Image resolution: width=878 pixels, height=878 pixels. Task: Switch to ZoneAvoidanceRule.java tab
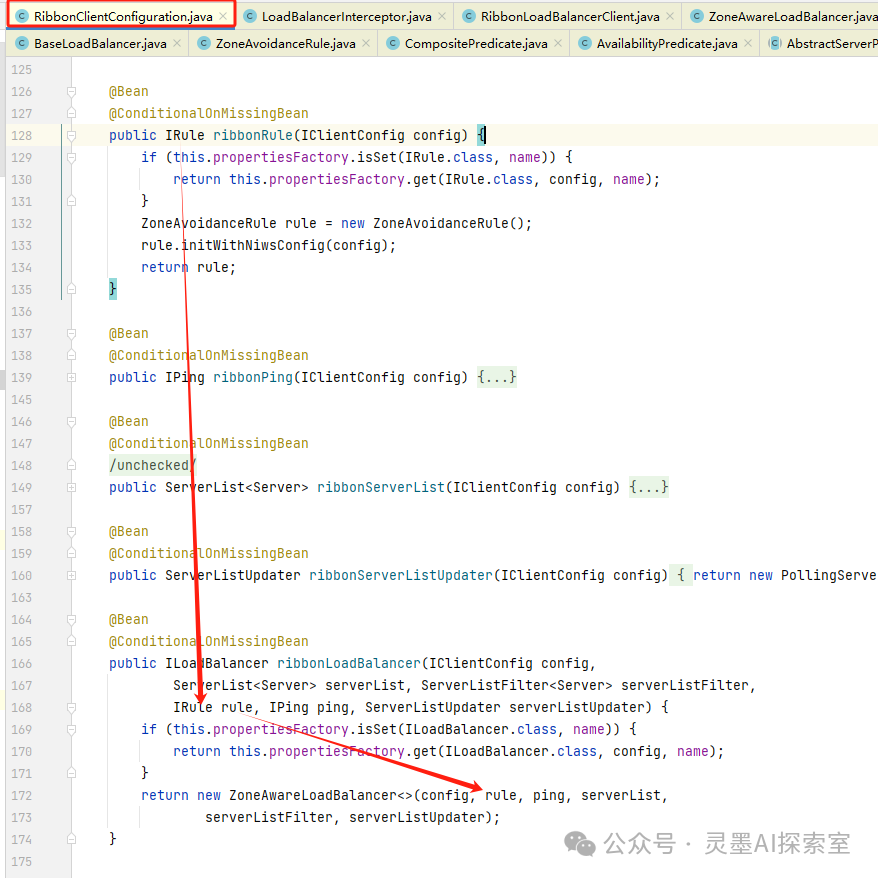click(285, 44)
